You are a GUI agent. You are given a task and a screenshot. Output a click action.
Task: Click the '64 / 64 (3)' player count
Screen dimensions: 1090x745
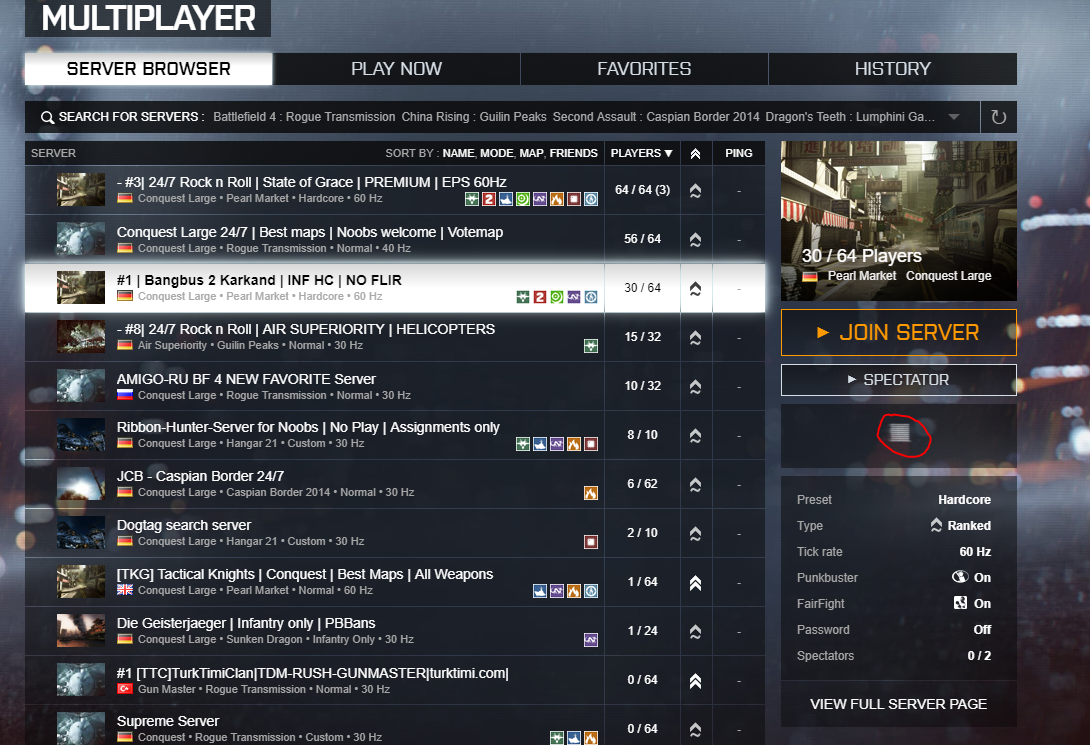[642, 190]
